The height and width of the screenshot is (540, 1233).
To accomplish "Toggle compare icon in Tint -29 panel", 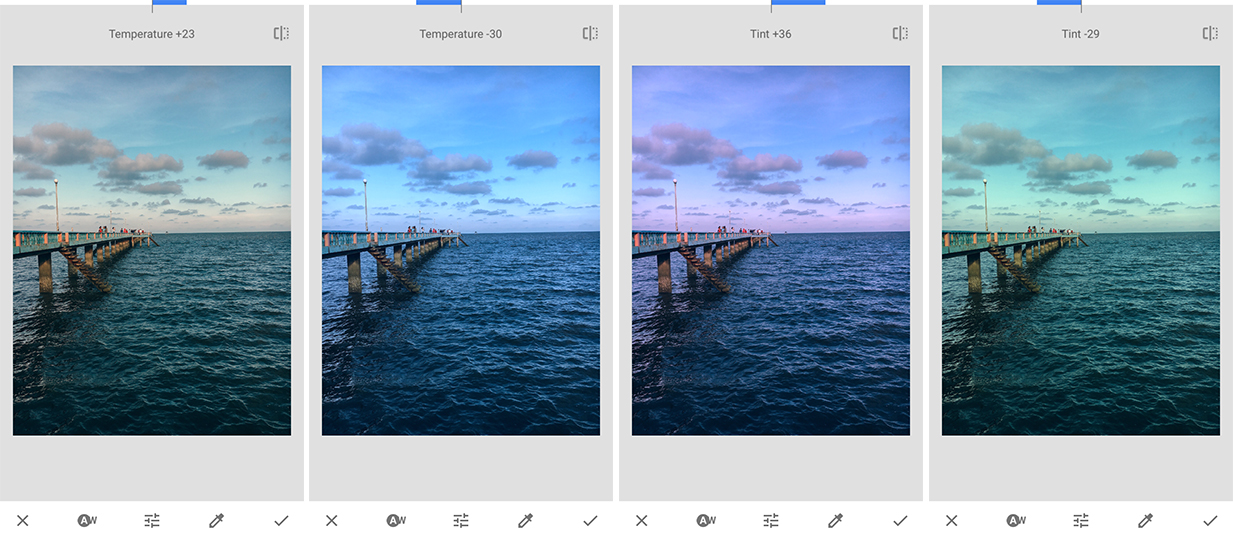I will pyautogui.click(x=1210, y=33).
